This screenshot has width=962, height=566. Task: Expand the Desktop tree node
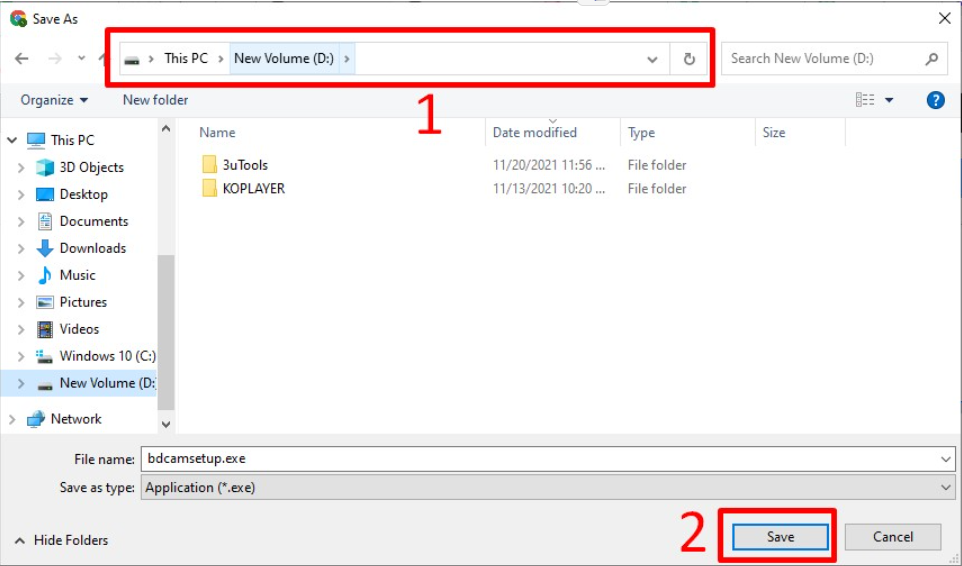[21, 194]
